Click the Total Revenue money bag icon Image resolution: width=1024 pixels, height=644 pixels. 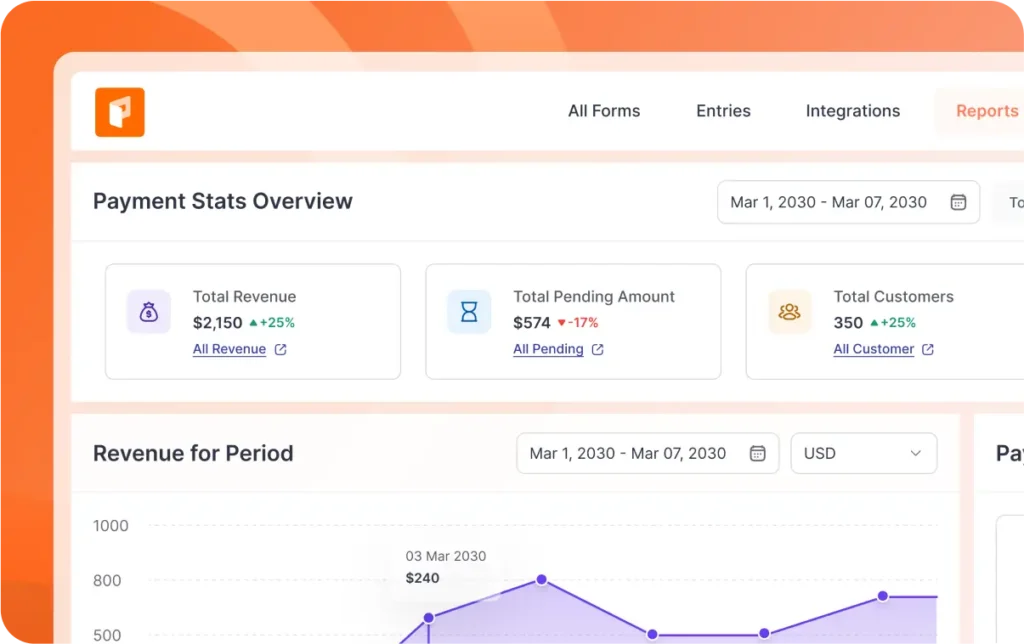coord(148,312)
